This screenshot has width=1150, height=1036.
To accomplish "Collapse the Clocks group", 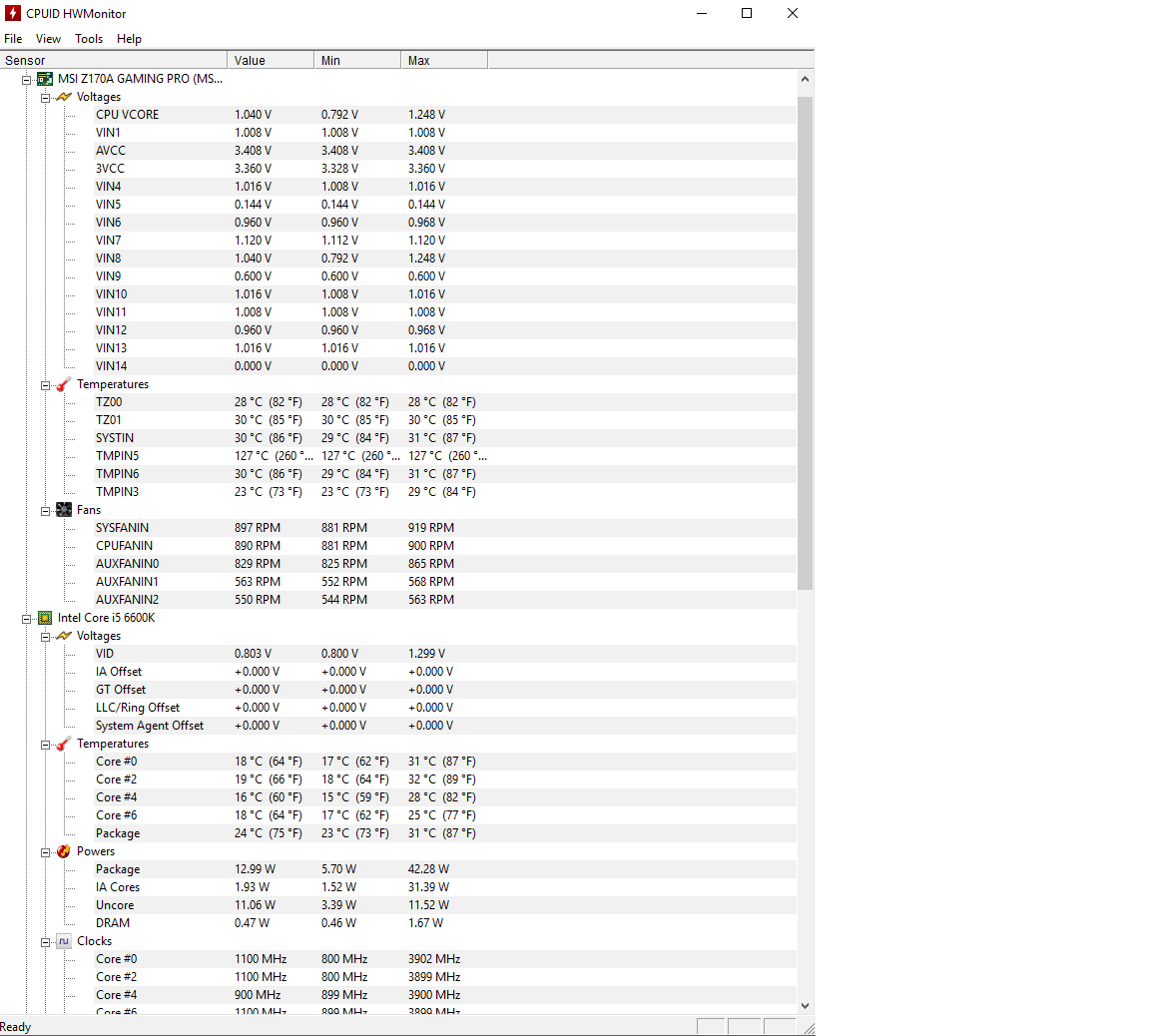I will (46, 941).
